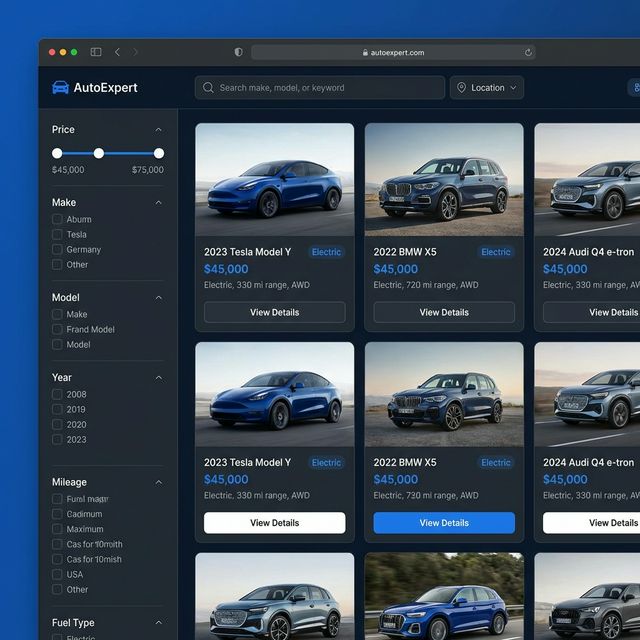
Task: Click the $45,000 minimum price label in sidebar
Action: 68,170
